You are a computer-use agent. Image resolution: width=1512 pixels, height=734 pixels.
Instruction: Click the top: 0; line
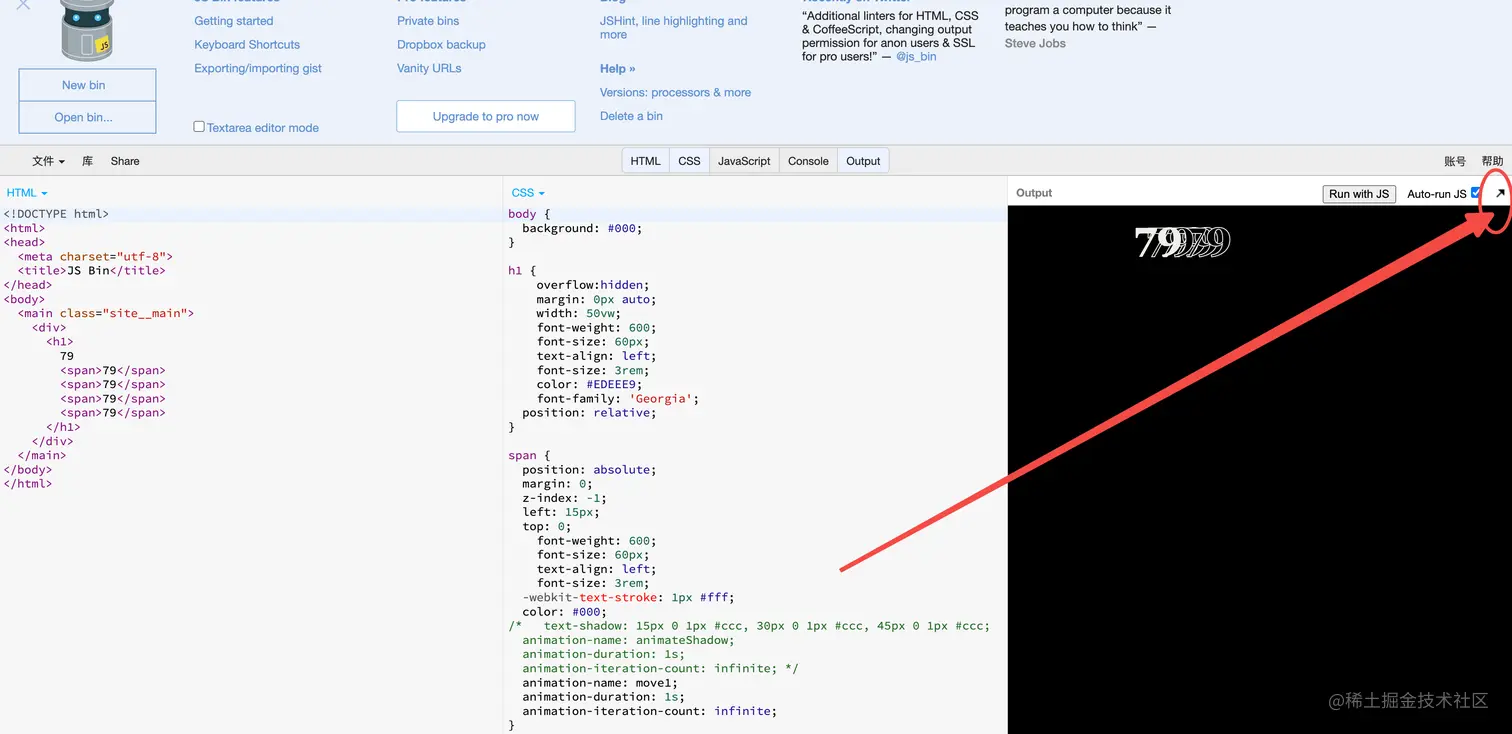(x=546, y=526)
